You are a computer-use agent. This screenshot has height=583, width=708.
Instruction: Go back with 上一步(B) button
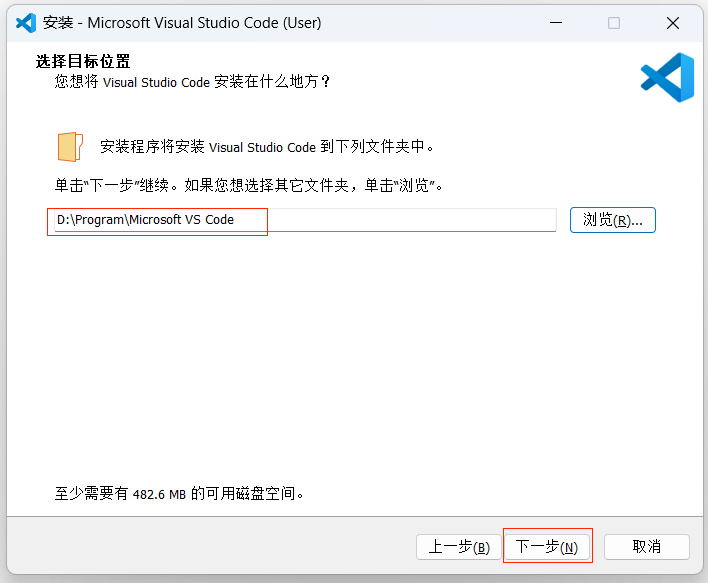click(459, 547)
